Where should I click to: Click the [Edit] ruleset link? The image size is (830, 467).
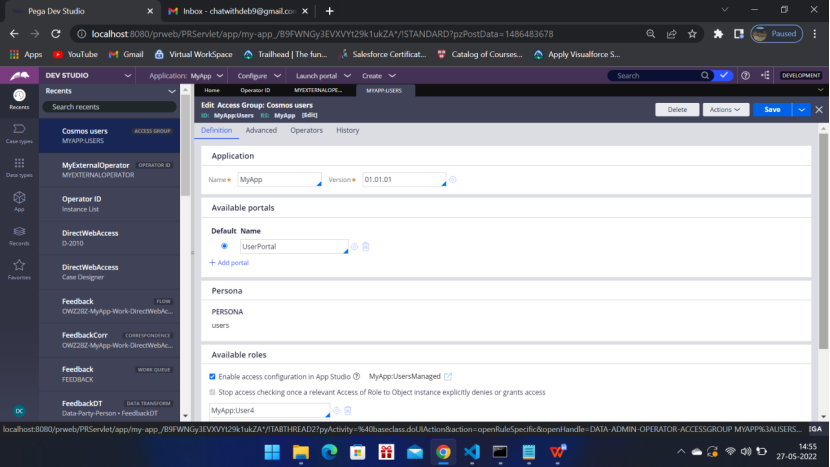point(310,115)
